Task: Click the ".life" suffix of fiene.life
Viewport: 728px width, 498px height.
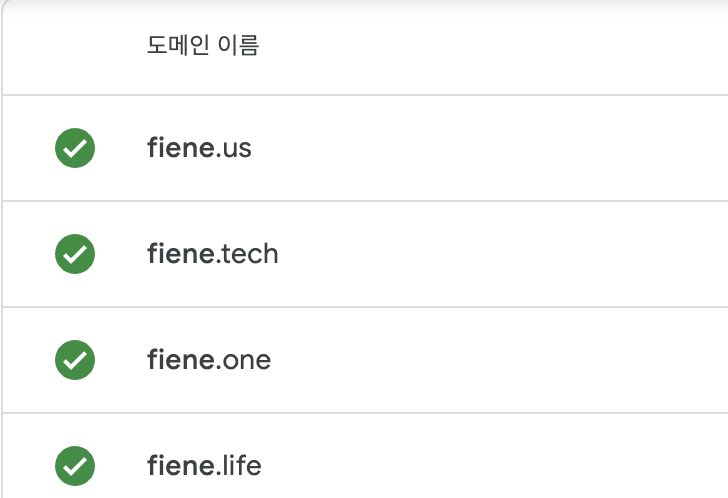Action: tap(240, 466)
